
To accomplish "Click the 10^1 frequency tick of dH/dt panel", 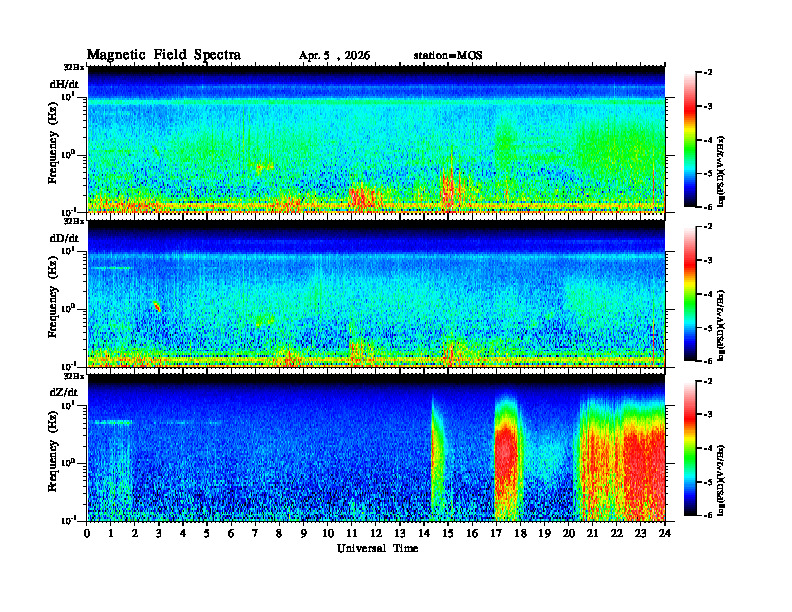I will (x=68, y=96).
